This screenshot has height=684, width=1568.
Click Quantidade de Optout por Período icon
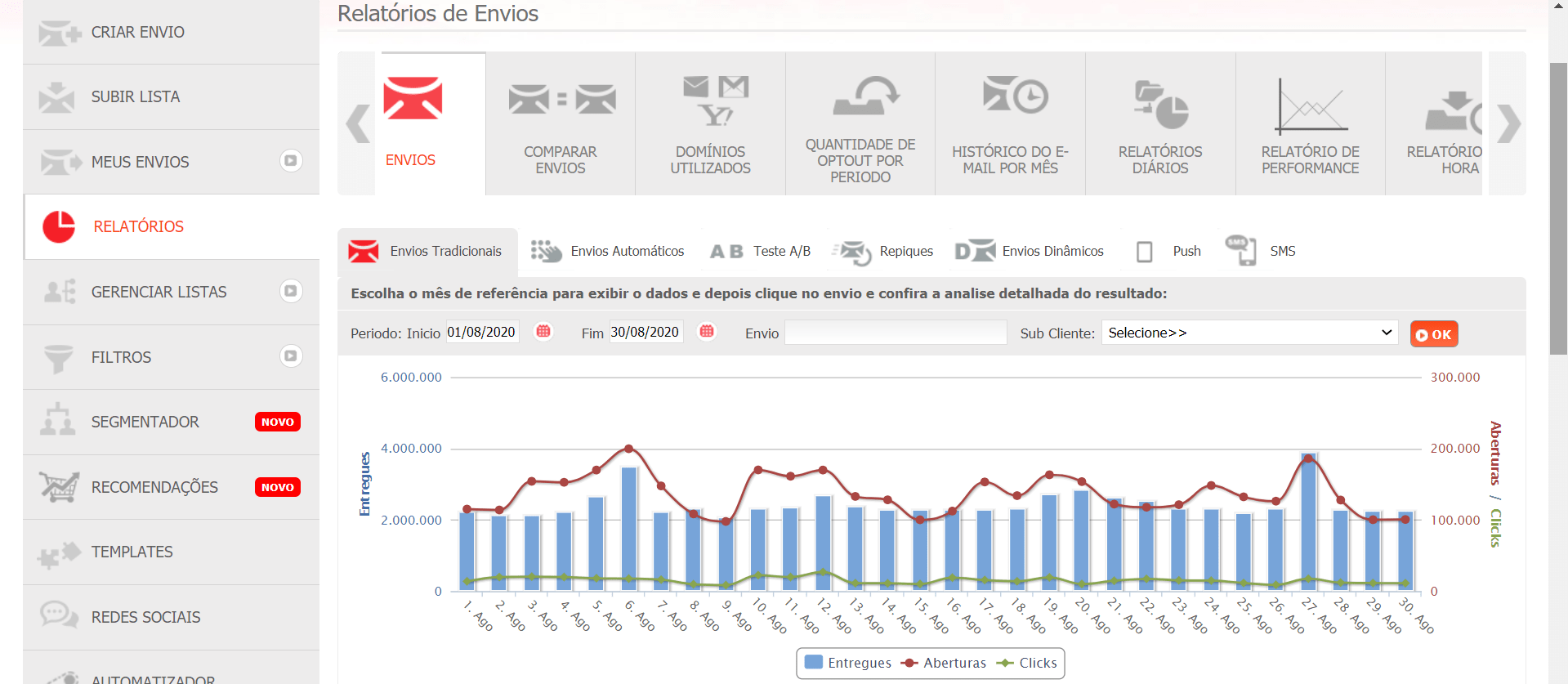coord(865,96)
